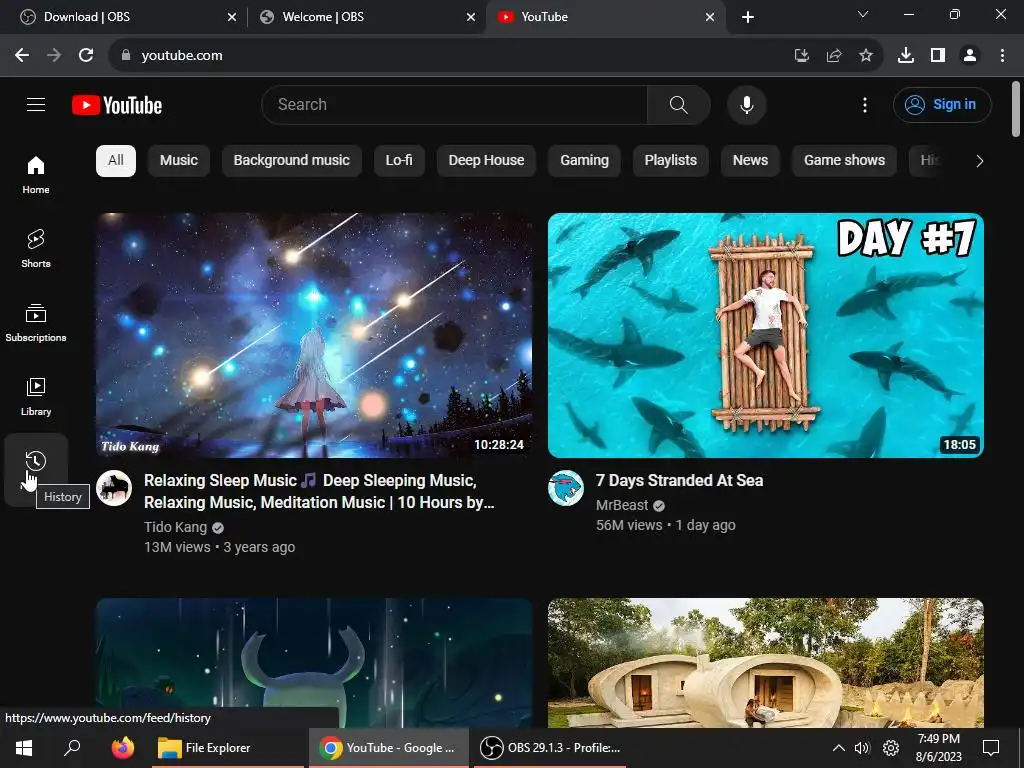Open a new browser tab
1024x768 pixels.
coord(748,17)
